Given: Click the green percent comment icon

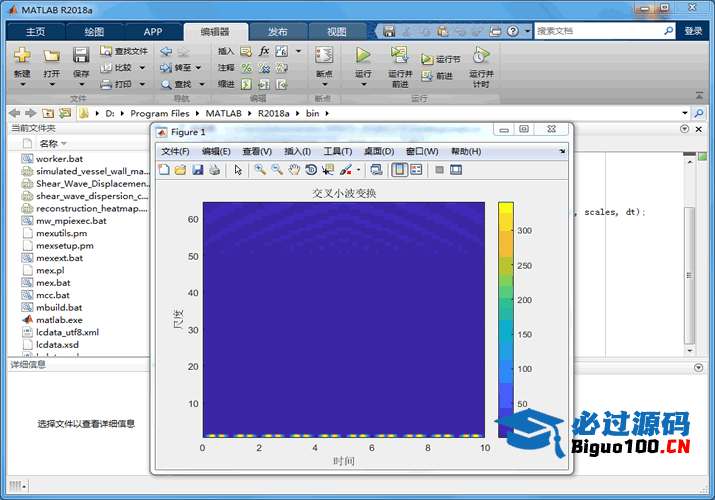Looking at the screenshot, I should (x=246, y=67).
